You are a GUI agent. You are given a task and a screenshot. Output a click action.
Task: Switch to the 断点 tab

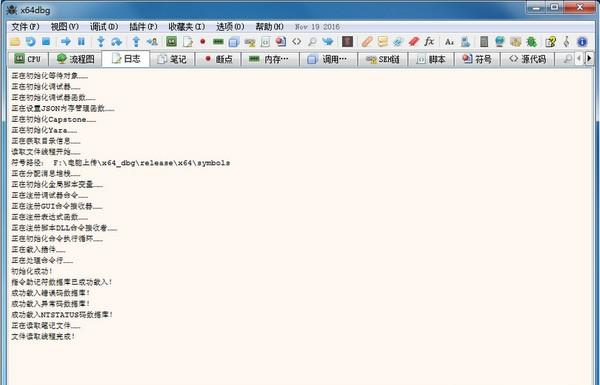(x=218, y=59)
